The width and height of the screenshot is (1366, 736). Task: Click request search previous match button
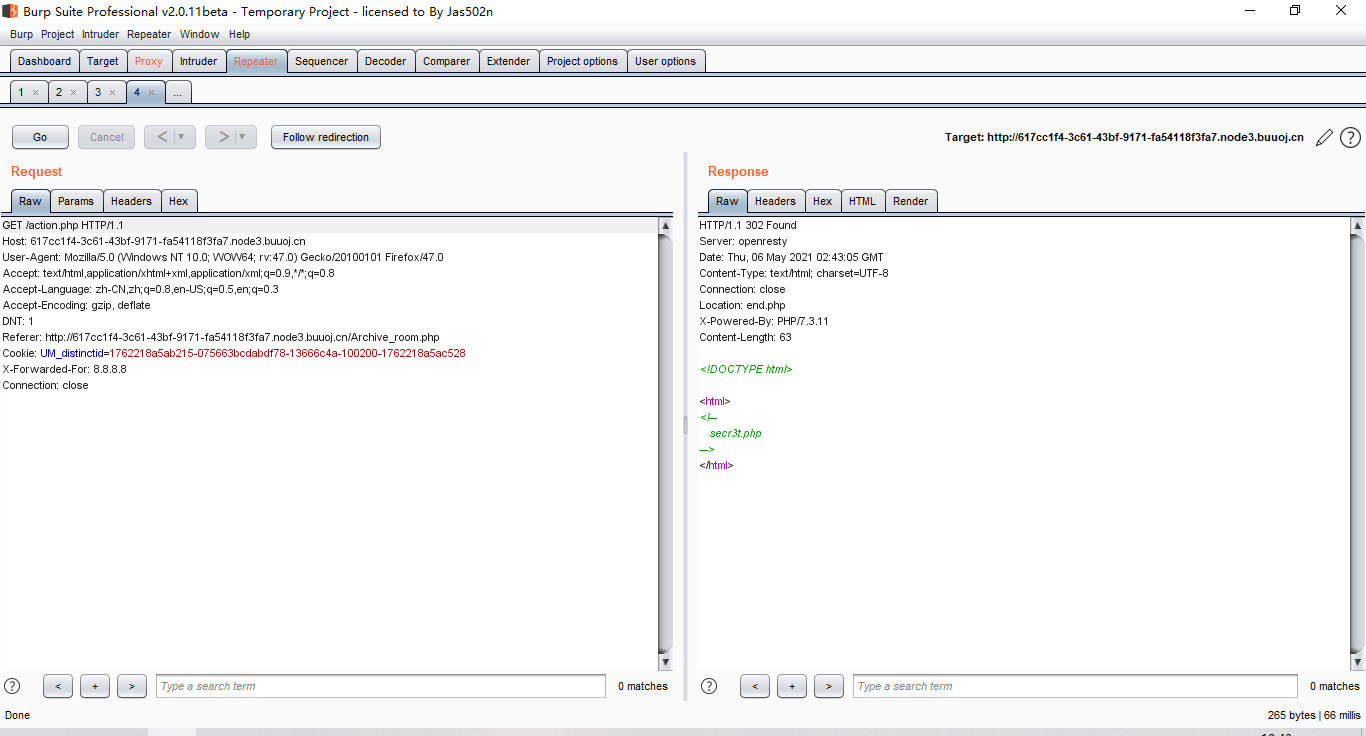tap(58, 686)
